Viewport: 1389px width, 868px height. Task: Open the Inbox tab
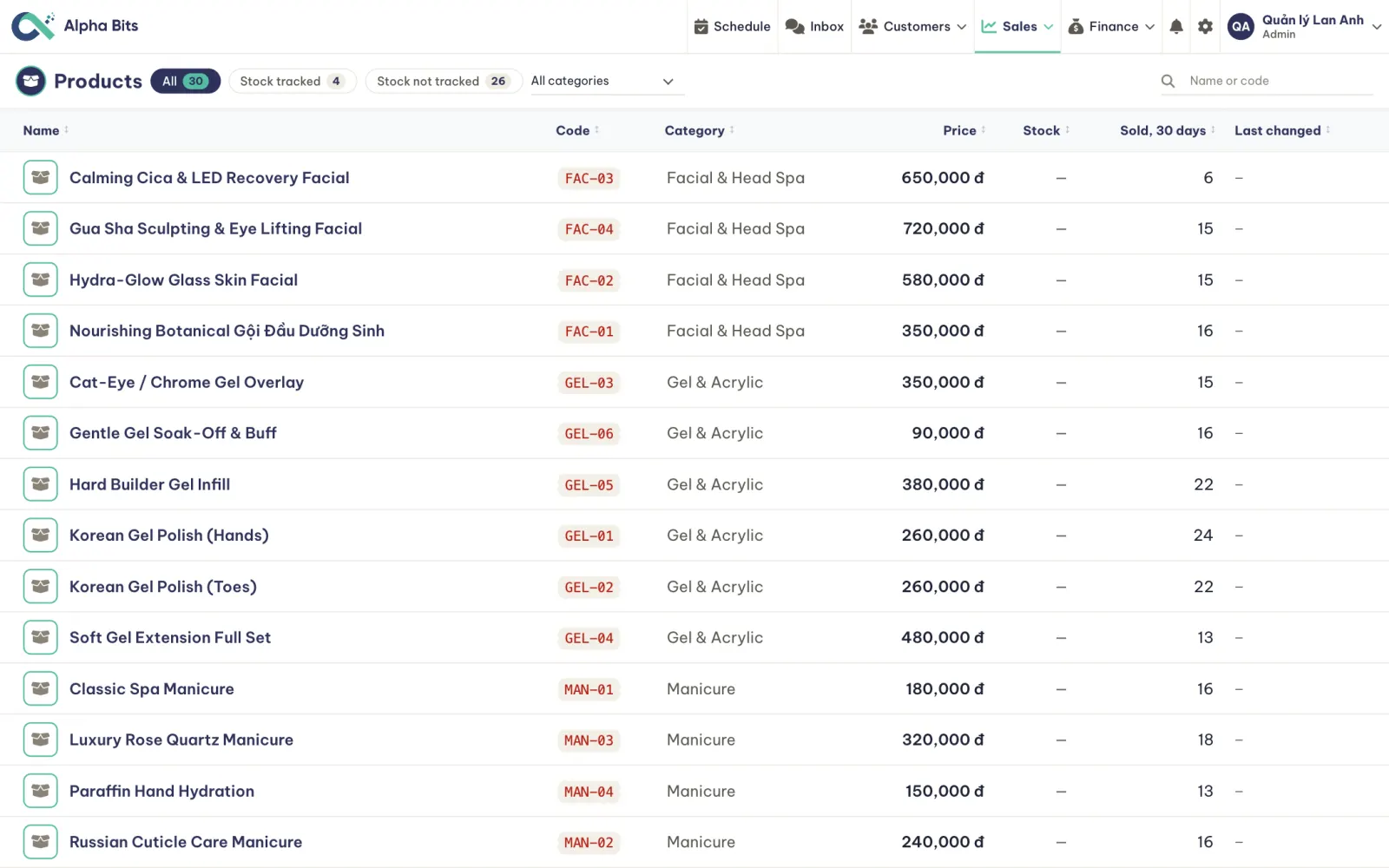tap(814, 27)
